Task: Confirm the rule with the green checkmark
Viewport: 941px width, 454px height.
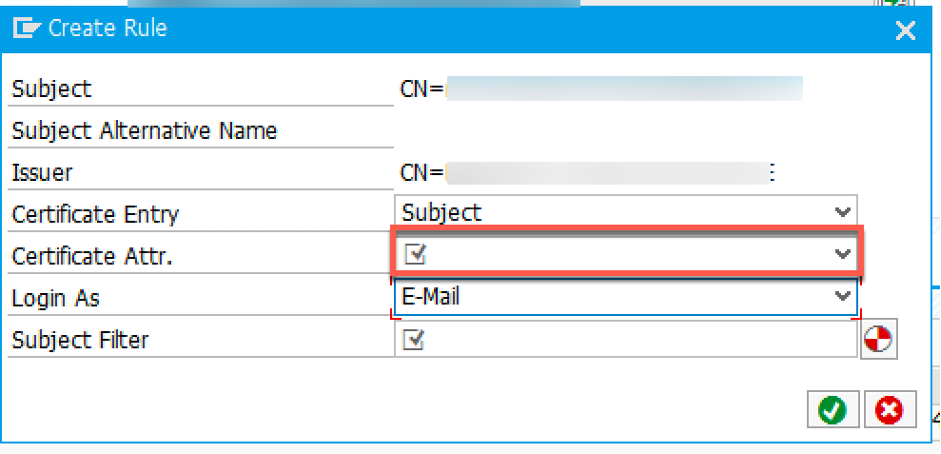Action: (x=833, y=410)
